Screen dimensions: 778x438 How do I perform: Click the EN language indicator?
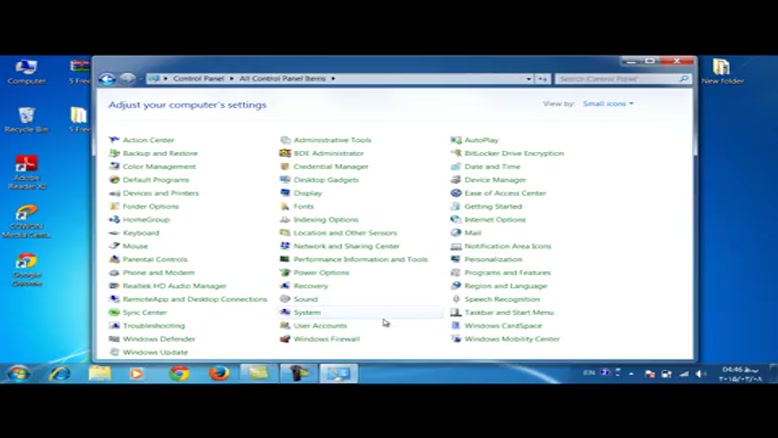[589, 373]
